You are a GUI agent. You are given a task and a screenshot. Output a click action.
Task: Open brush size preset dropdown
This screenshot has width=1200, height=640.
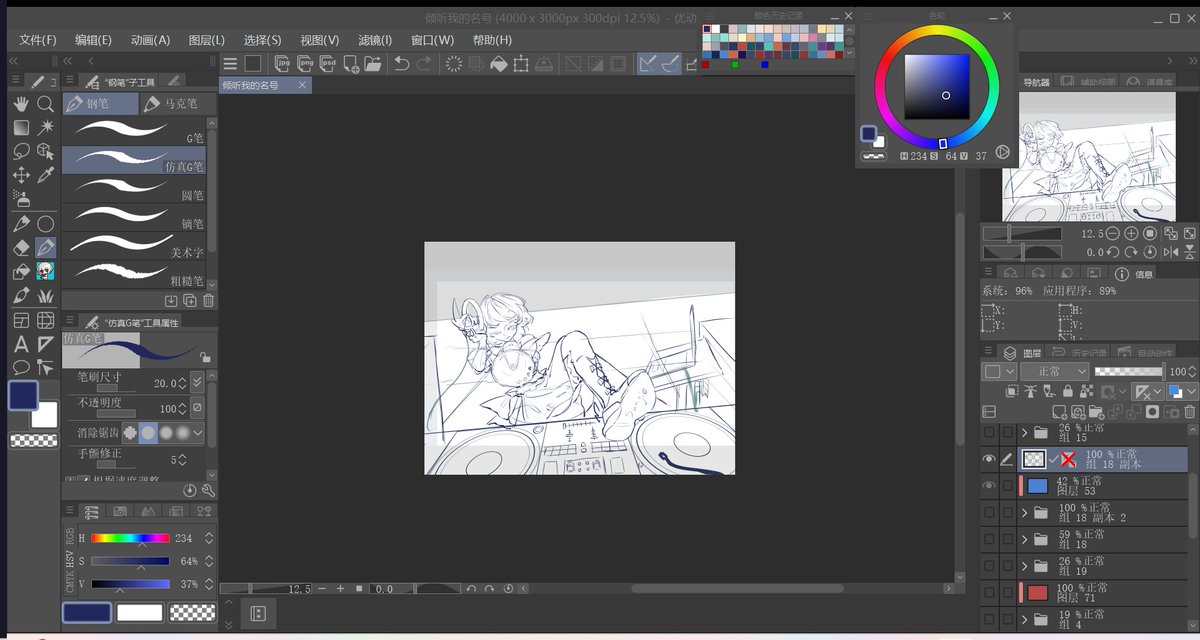point(197,383)
